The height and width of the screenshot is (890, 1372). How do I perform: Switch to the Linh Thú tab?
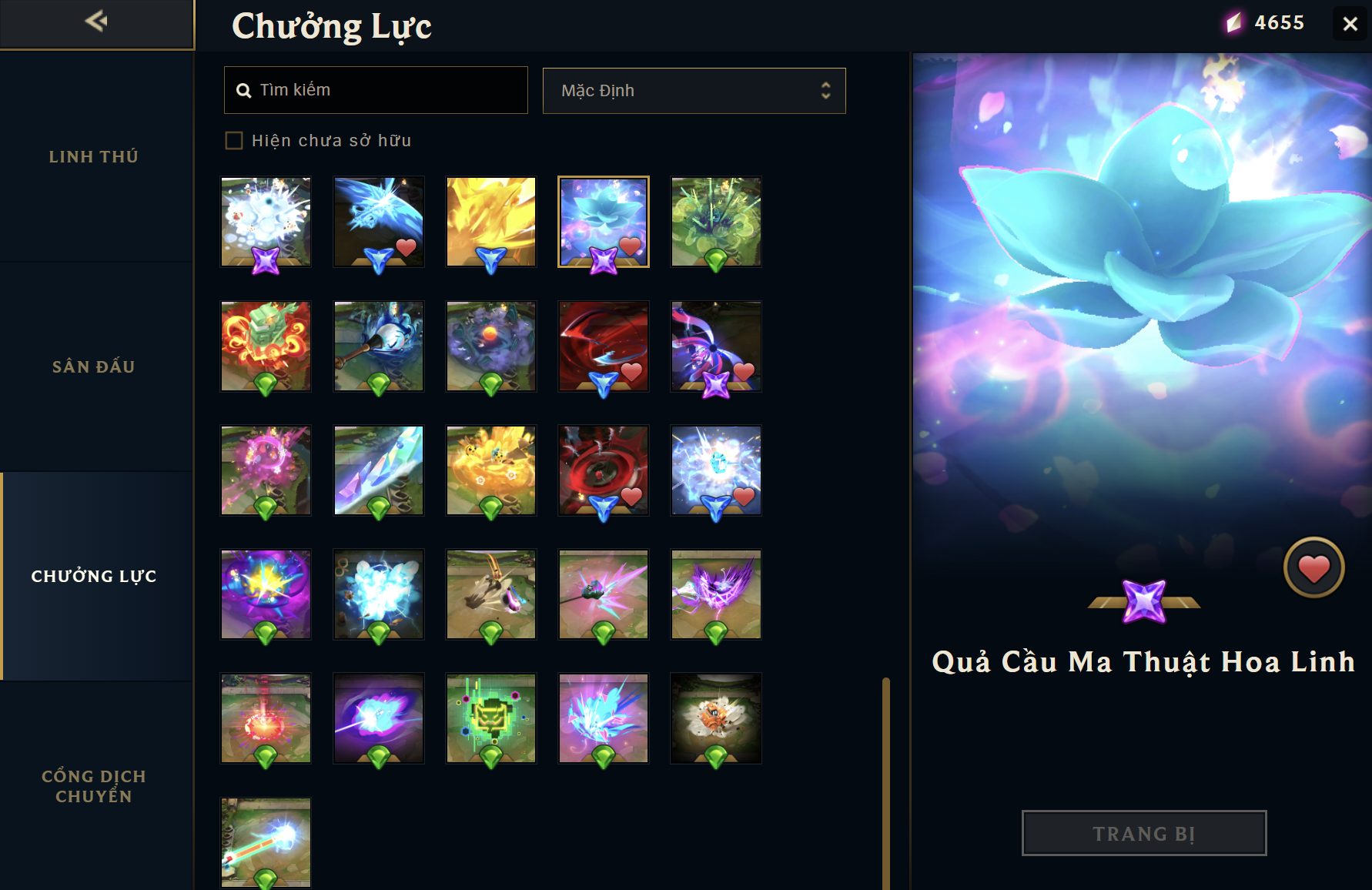pos(94,157)
